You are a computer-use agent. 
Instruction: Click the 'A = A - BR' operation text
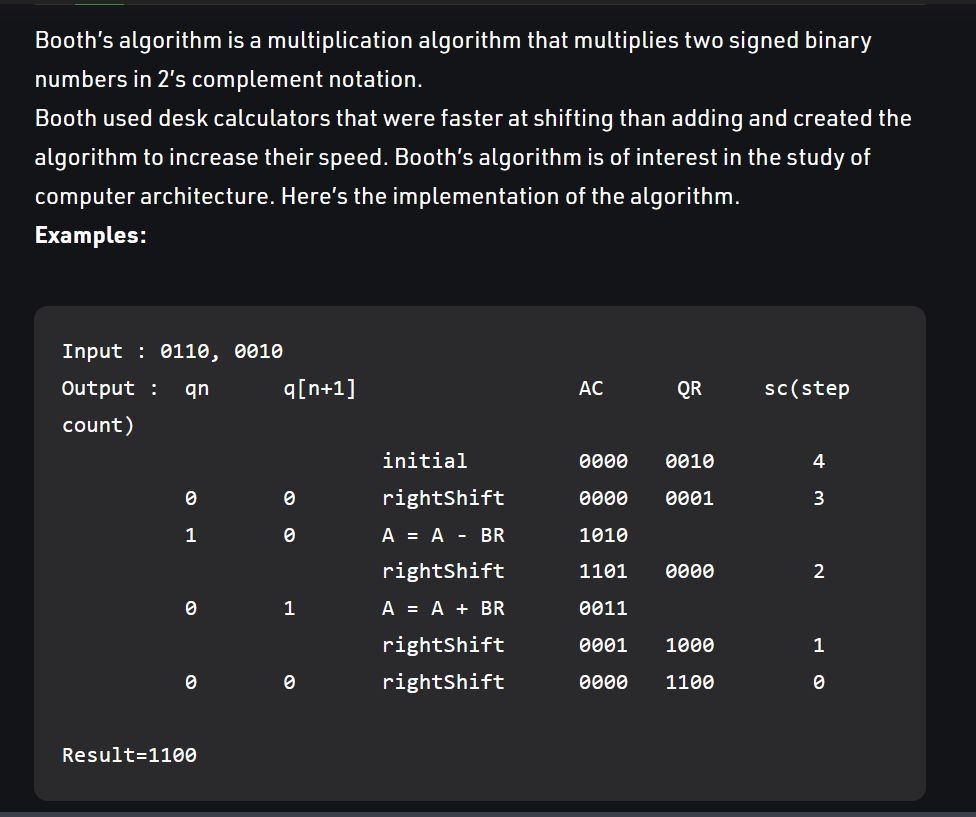pos(443,535)
